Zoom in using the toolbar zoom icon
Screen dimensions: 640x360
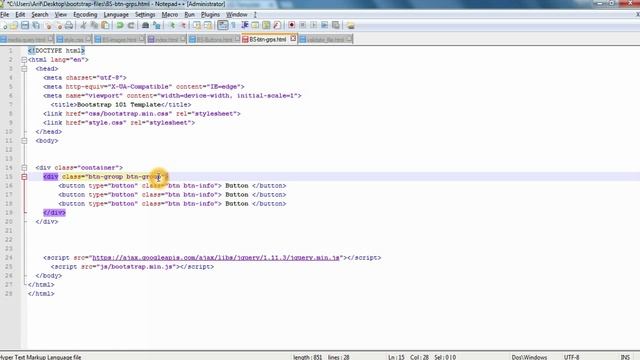pos(172,25)
